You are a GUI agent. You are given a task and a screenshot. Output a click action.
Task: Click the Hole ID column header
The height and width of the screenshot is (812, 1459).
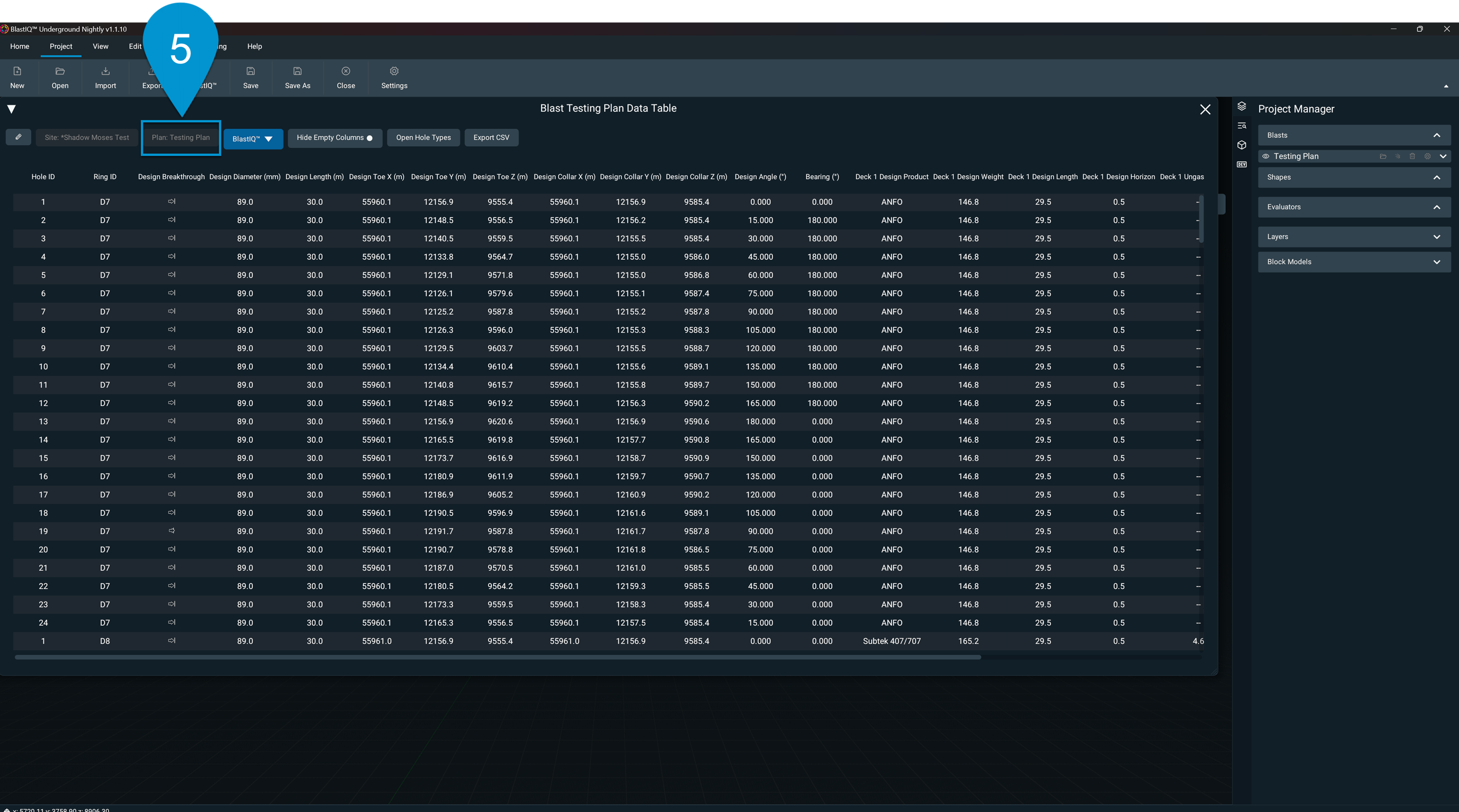pos(43,177)
